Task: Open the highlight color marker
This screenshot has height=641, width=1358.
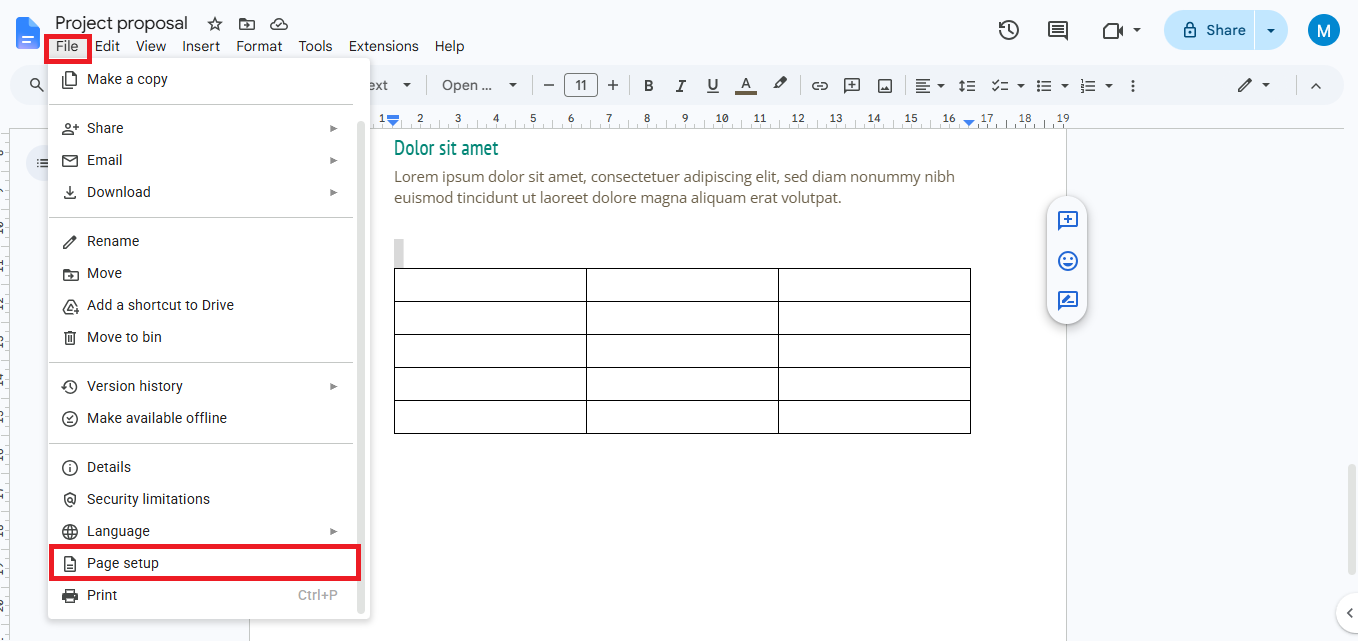Action: pyautogui.click(x=780, y=85)
